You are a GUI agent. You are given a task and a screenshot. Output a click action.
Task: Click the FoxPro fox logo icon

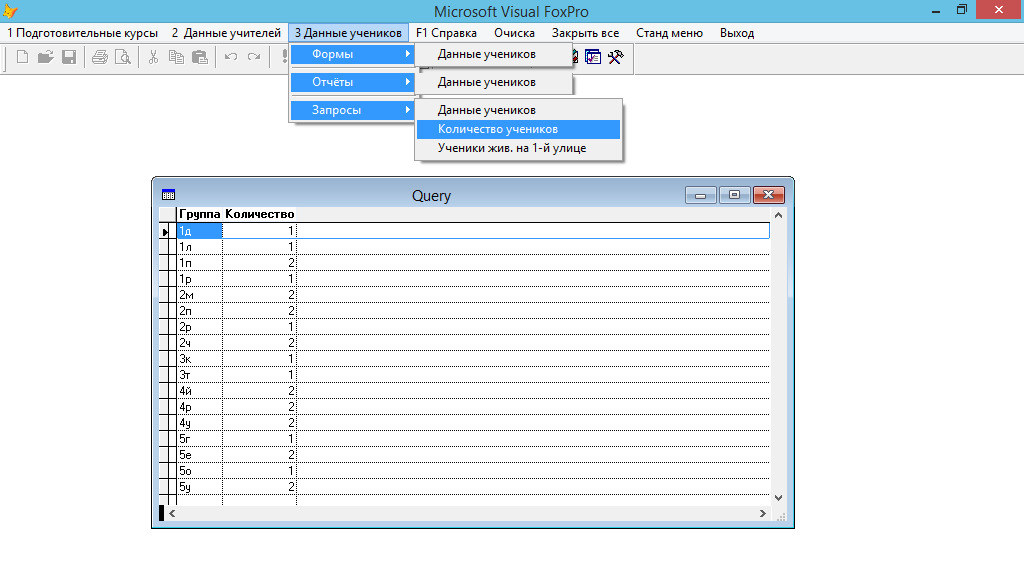[10, 10]
